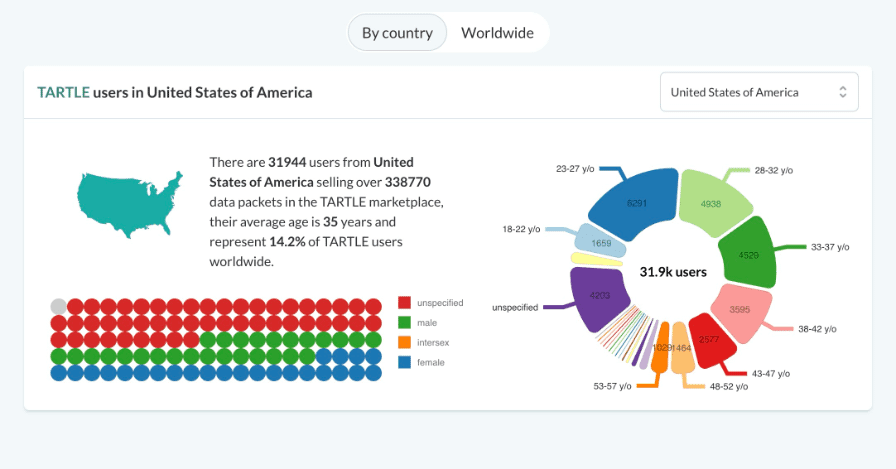Viewport: 896px width, 469px height.
Task: Click the '43-47 y/o' chart label
Action: [771, 374]
